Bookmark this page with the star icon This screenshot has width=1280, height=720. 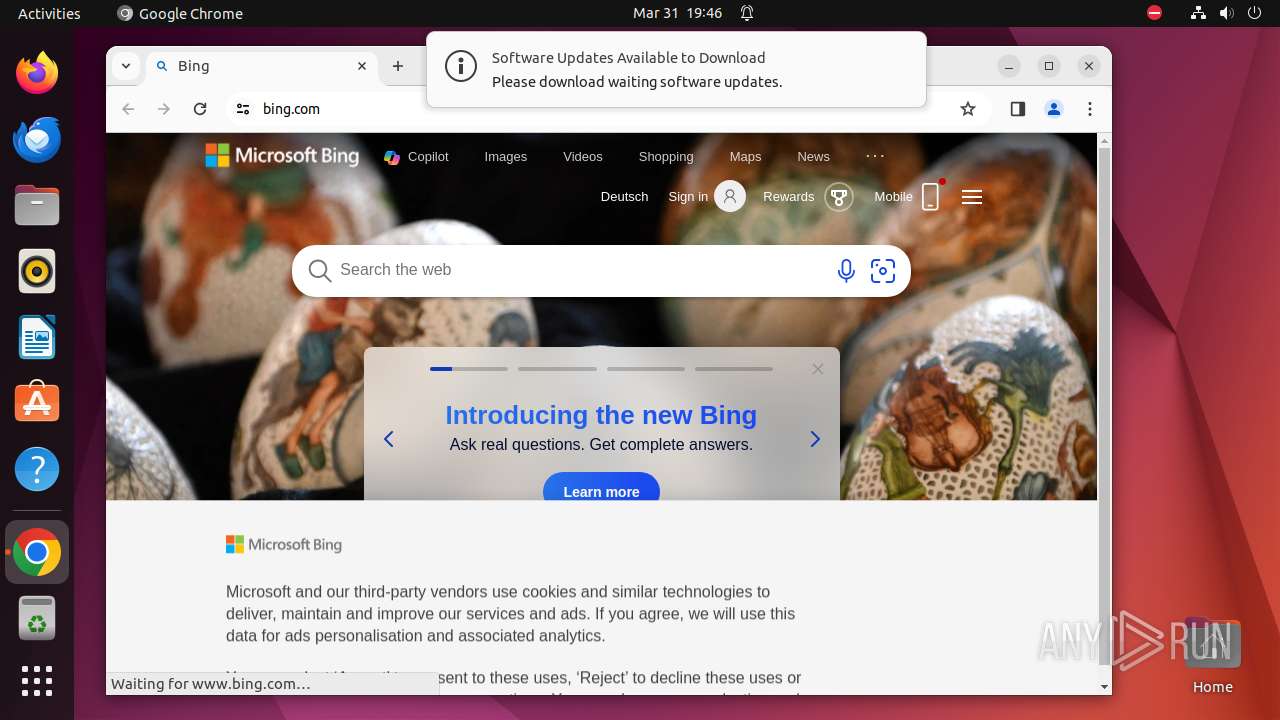(x=967, y=109)
